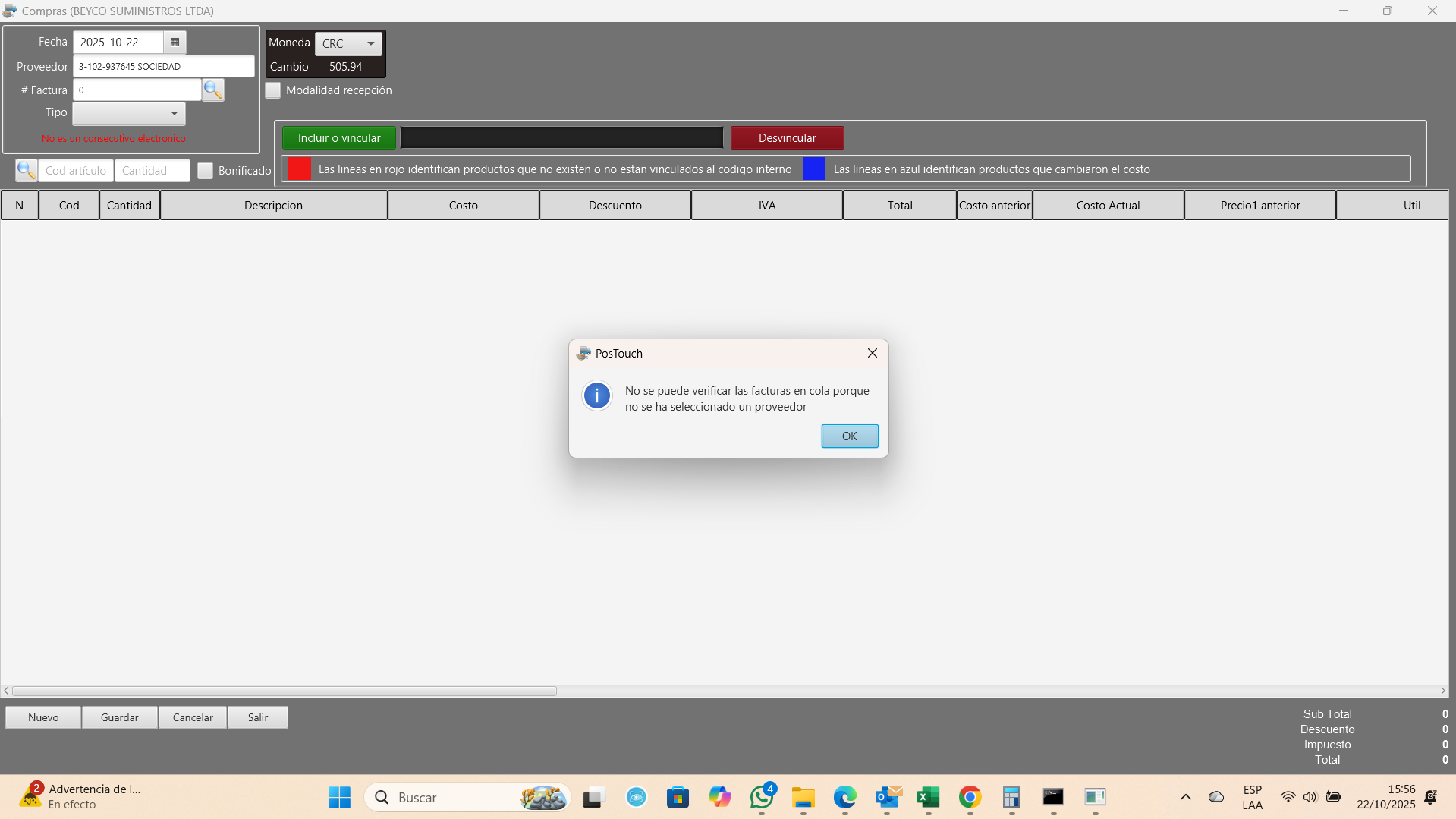Open WhatsApp from the taskbar
Viewport: 1456px width, 819px height.
coord(762,797)
